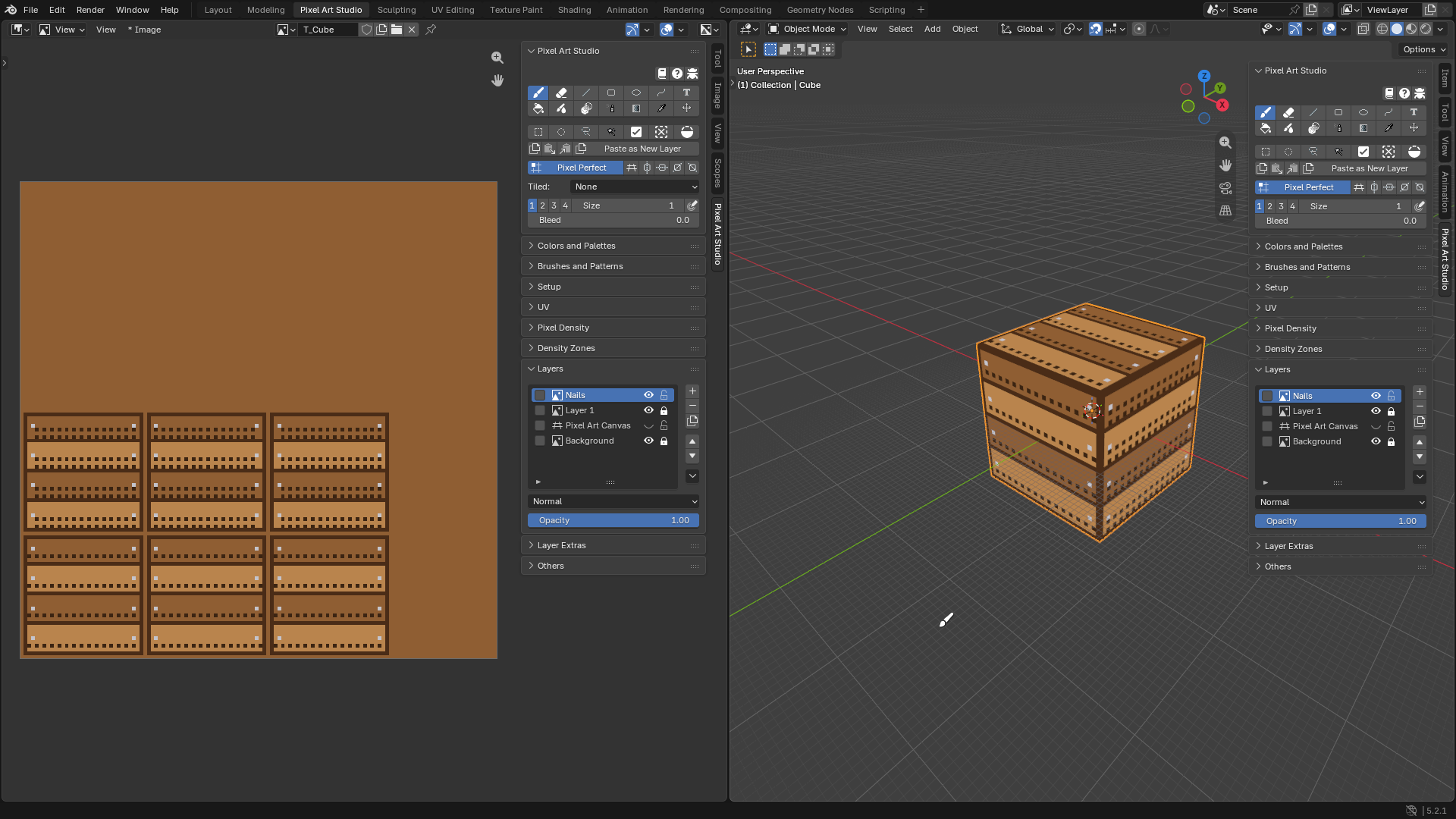Viewport: 1456px width, 819px height.
Task: Click the zoom magnifier icon in the image editor
Action: pos(497,58)
